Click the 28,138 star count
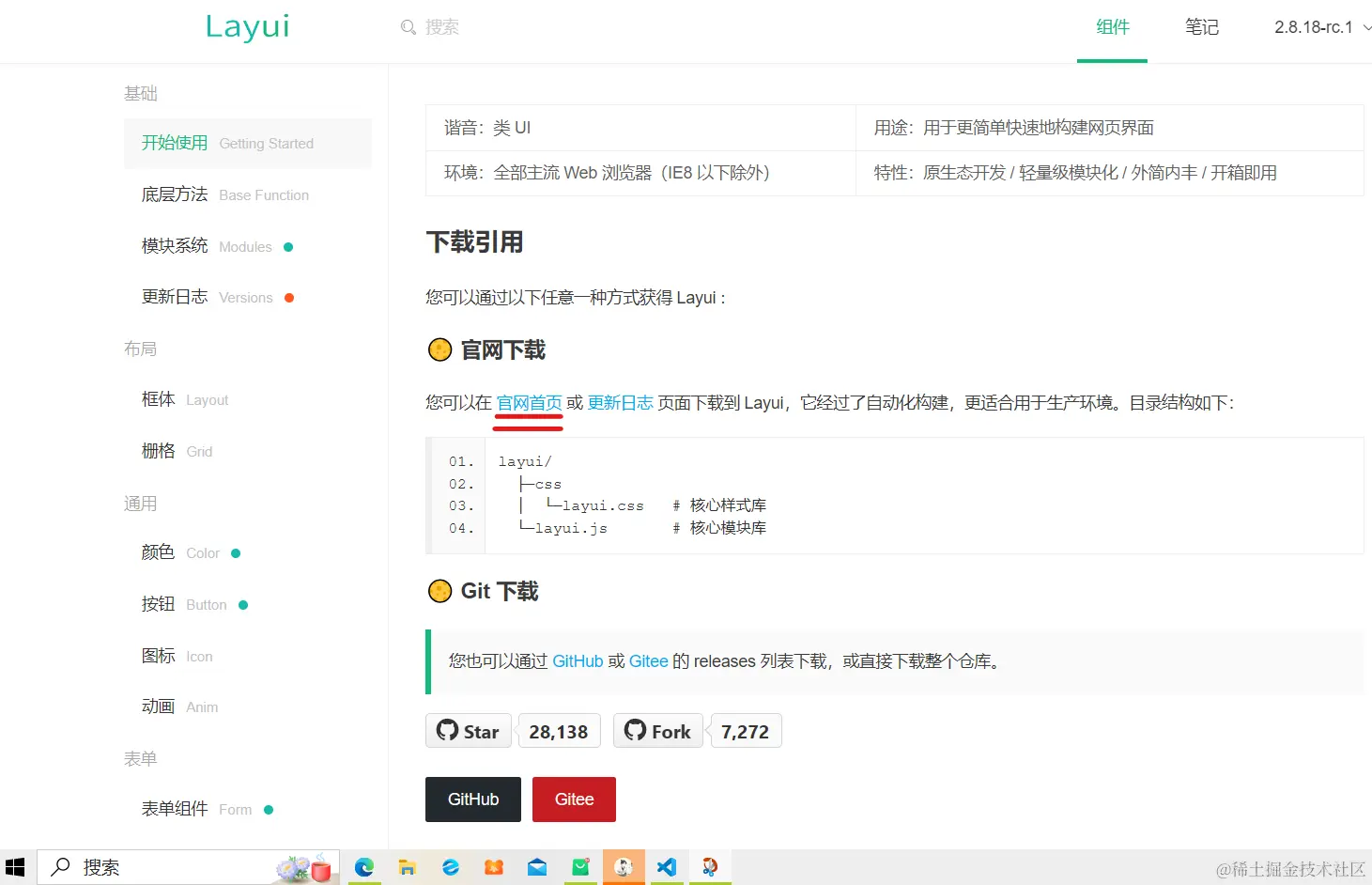 [x=559, y=731]
